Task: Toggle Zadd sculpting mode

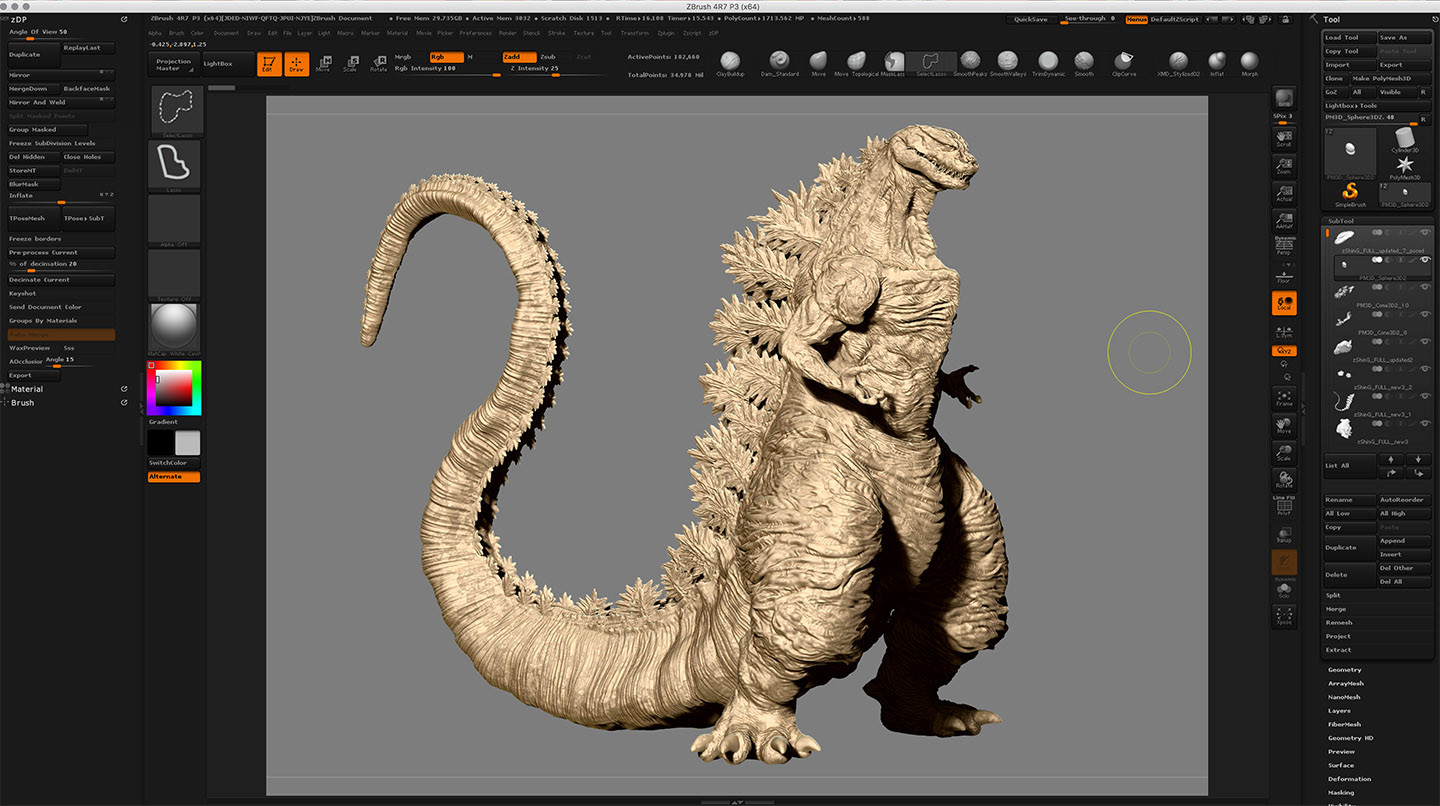Action: [x=519, y=57]
